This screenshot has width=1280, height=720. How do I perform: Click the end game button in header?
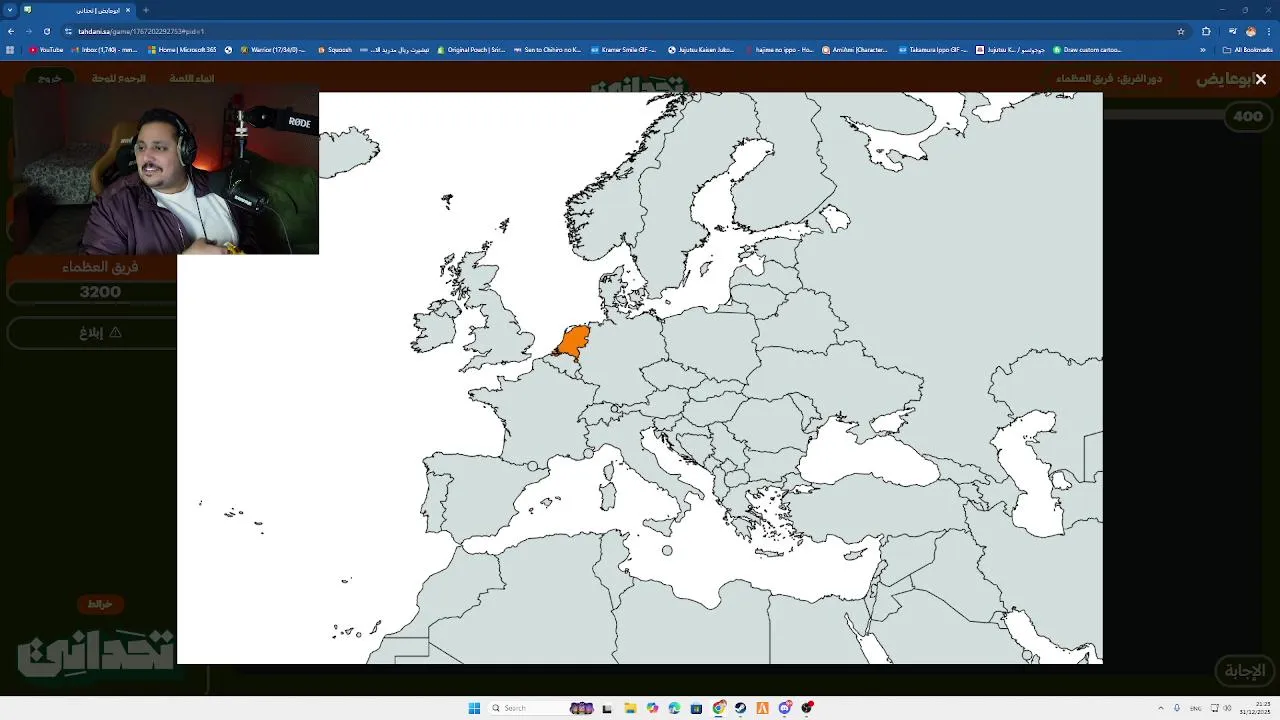click(191, 78)
